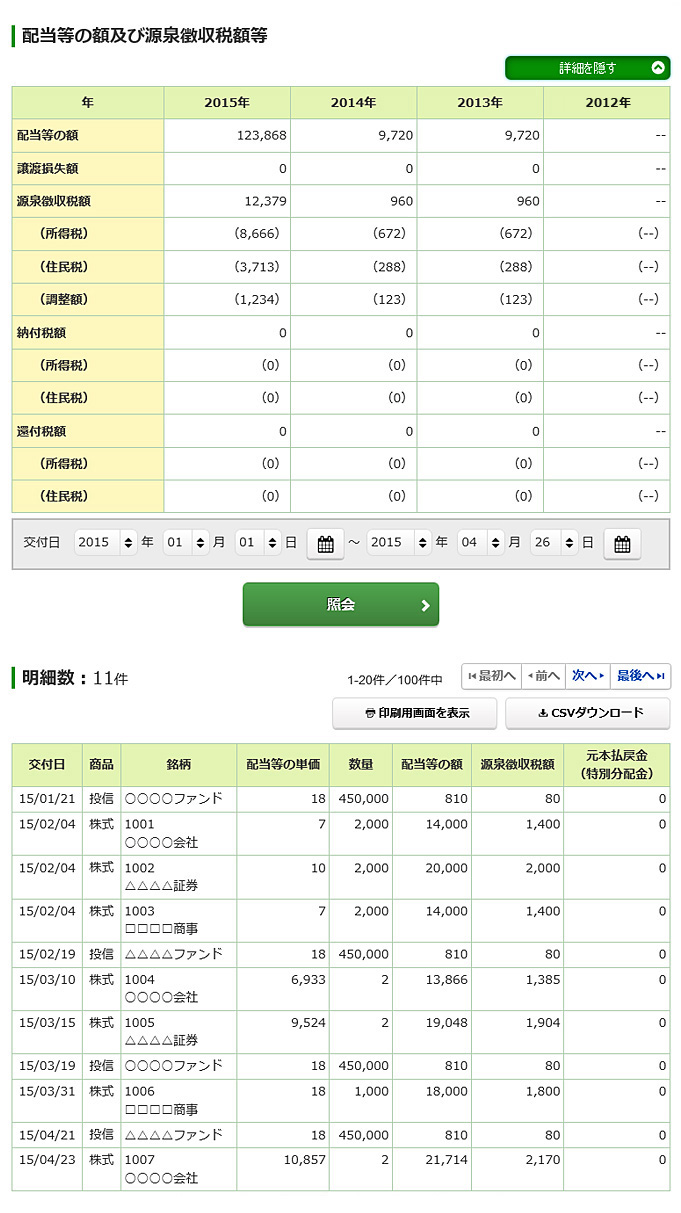Select the 1,000 quantity cell
Image resolution: width=681 pixels, height=1213 pixels.
point(361,1100)
